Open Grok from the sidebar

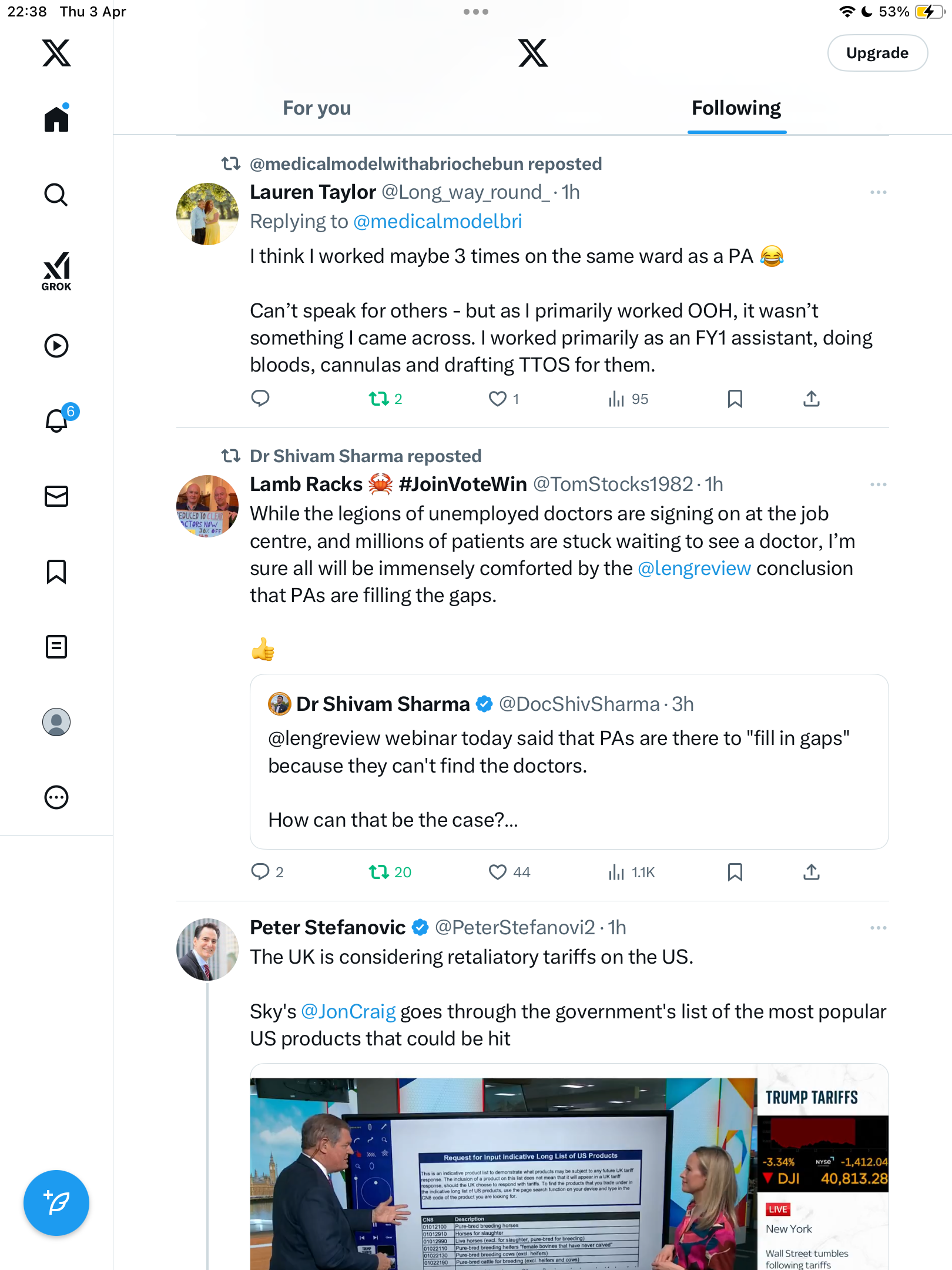click(56, 271)
